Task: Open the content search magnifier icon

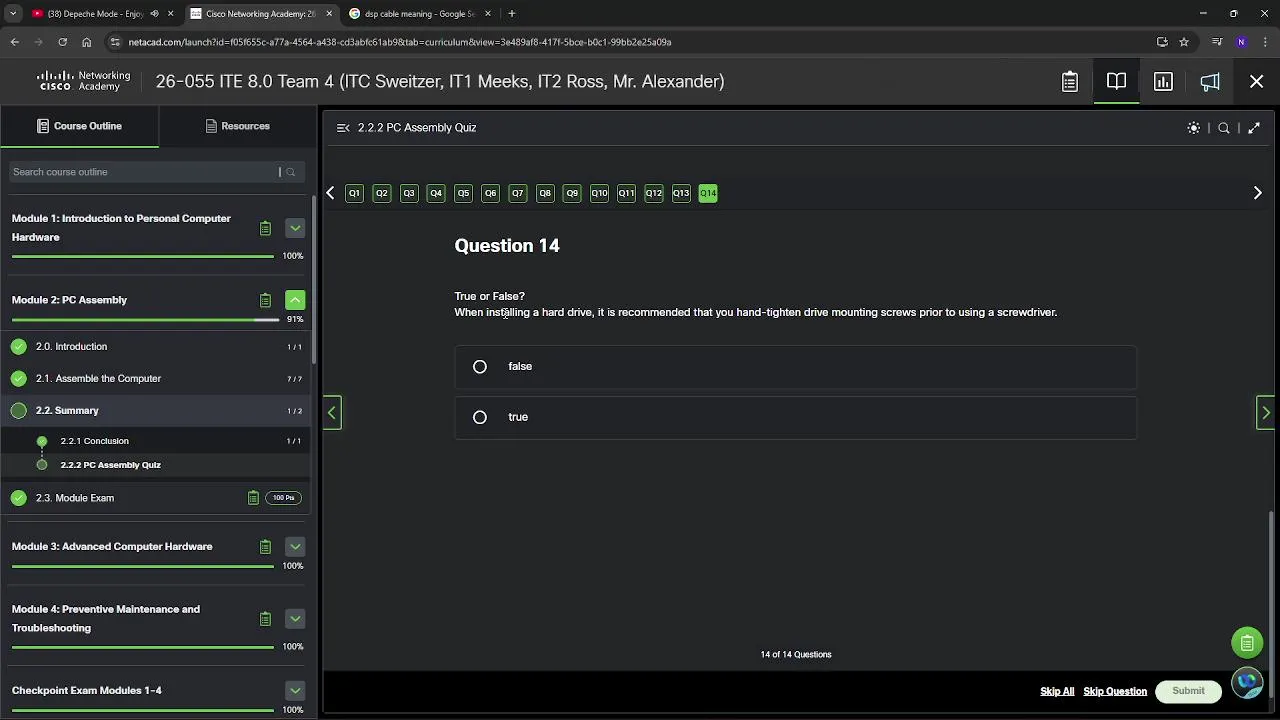Action: (x=1224, y=128)
